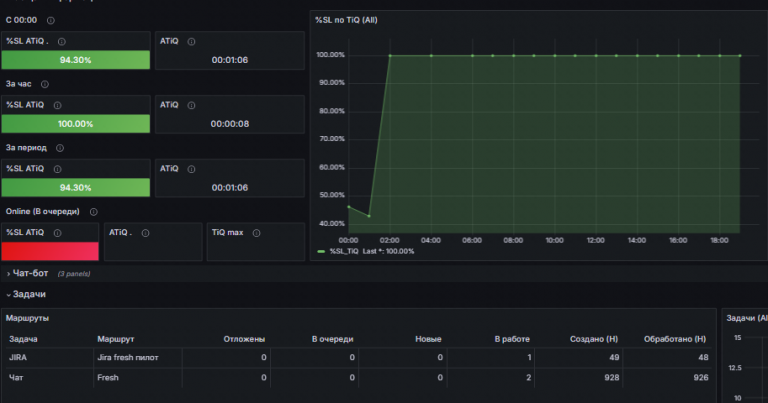The width and height of the screenshot is (768, 403).
Task: Open the Маршруты panel title menu
Action: click(x=27, y=318)
